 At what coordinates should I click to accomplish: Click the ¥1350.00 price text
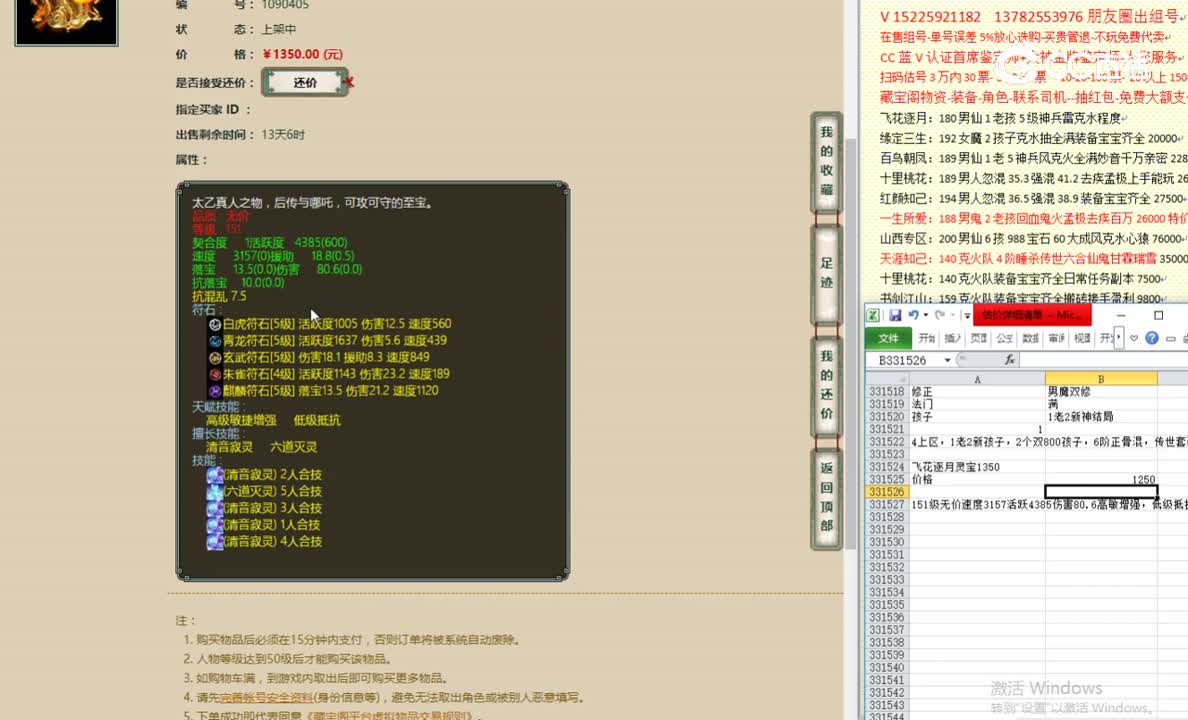point(302,55)
